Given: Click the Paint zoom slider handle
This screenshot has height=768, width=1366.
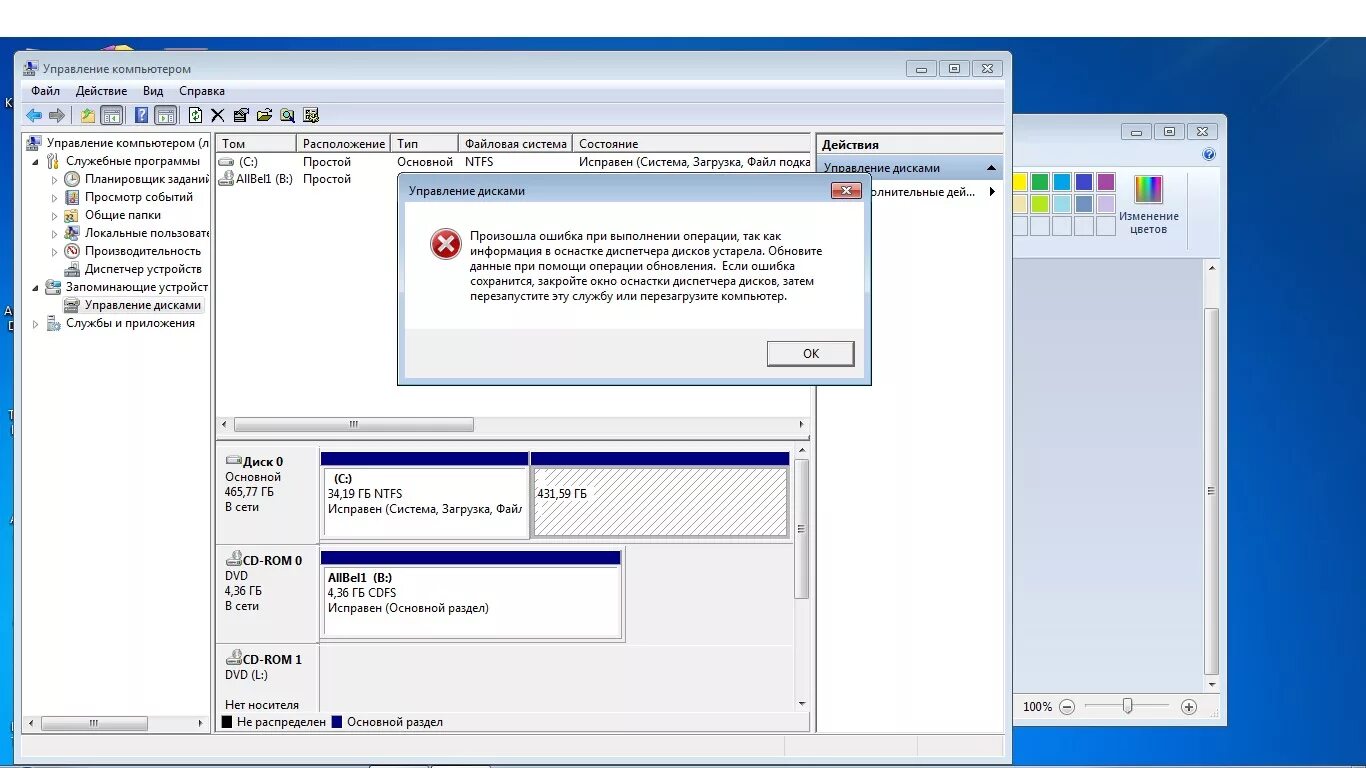Looking at the screenshot, I should [x=1127, y=706].
